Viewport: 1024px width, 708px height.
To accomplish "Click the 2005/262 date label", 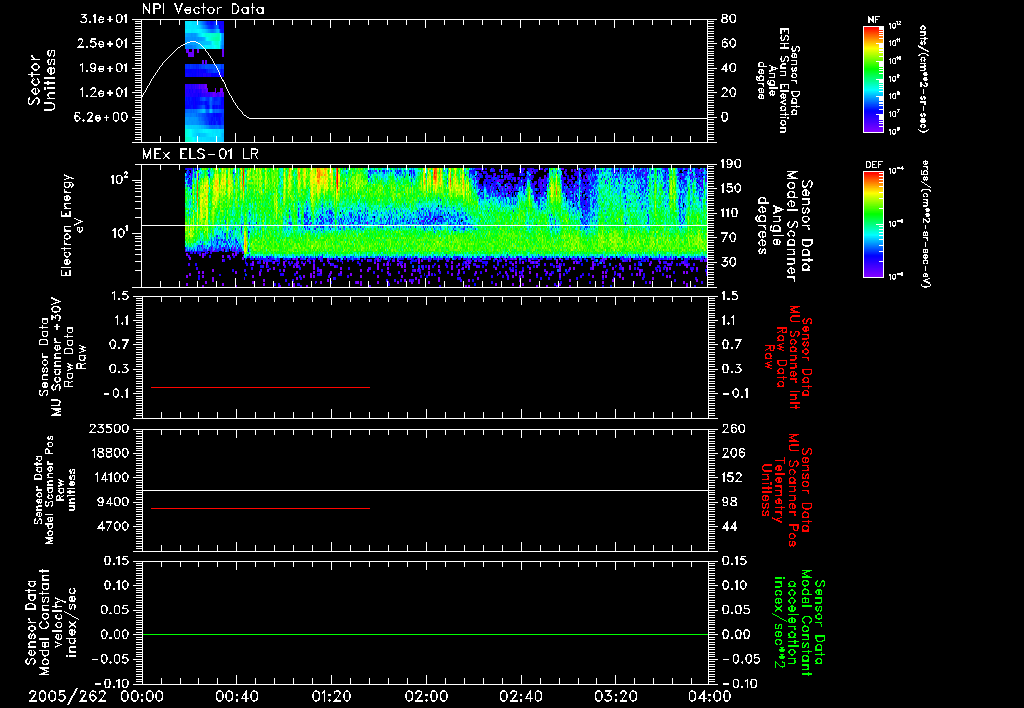I will pyautogui.click(x=67, y=696).
